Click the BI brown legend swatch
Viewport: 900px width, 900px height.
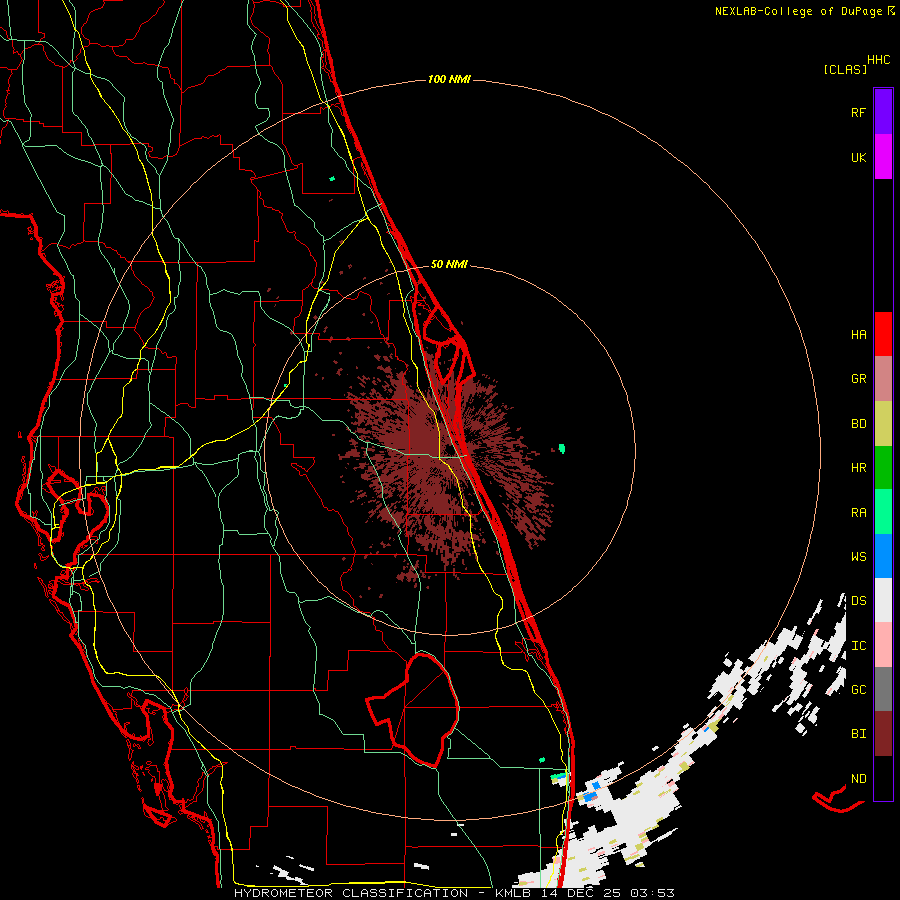tap(883, 734)
